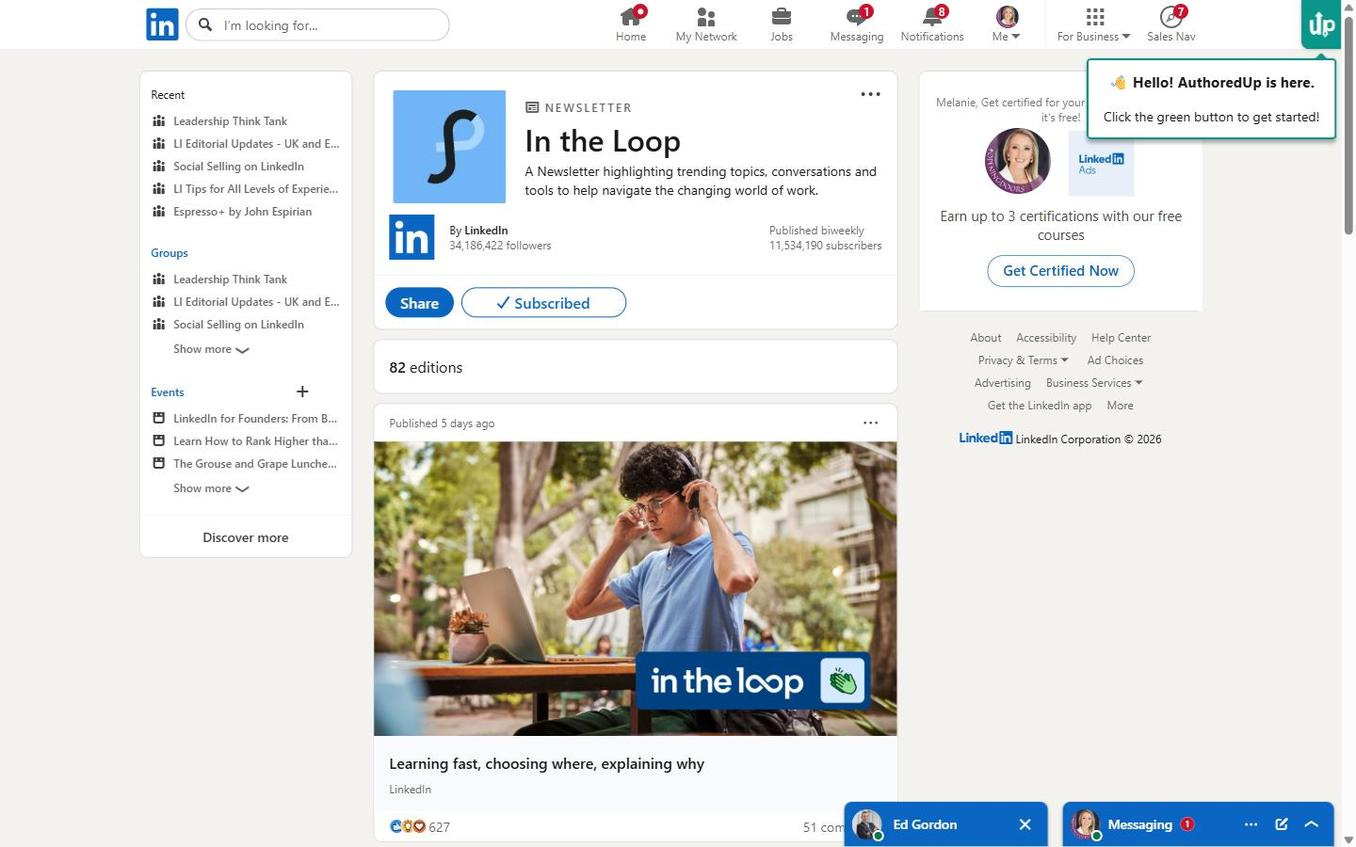
Task: Expand Show more under Groups
Action: 211,349
